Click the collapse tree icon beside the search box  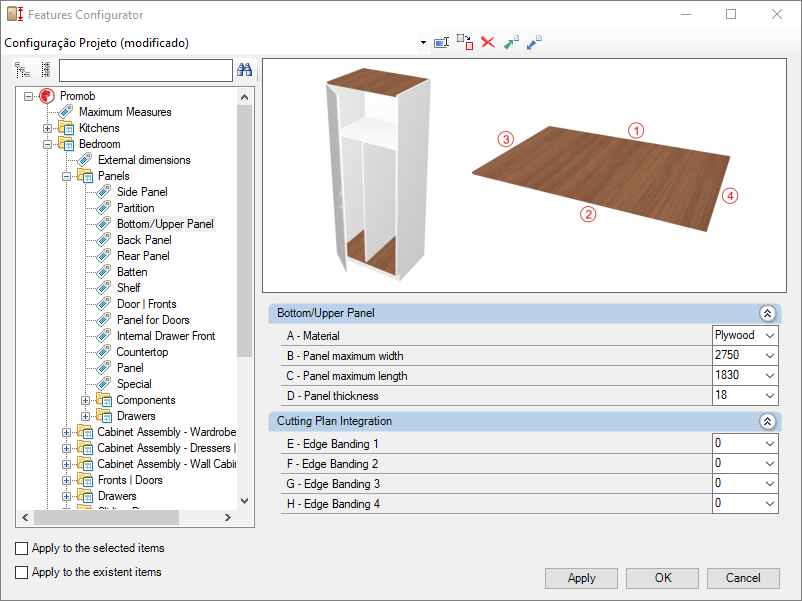click(x=46, y=70)
